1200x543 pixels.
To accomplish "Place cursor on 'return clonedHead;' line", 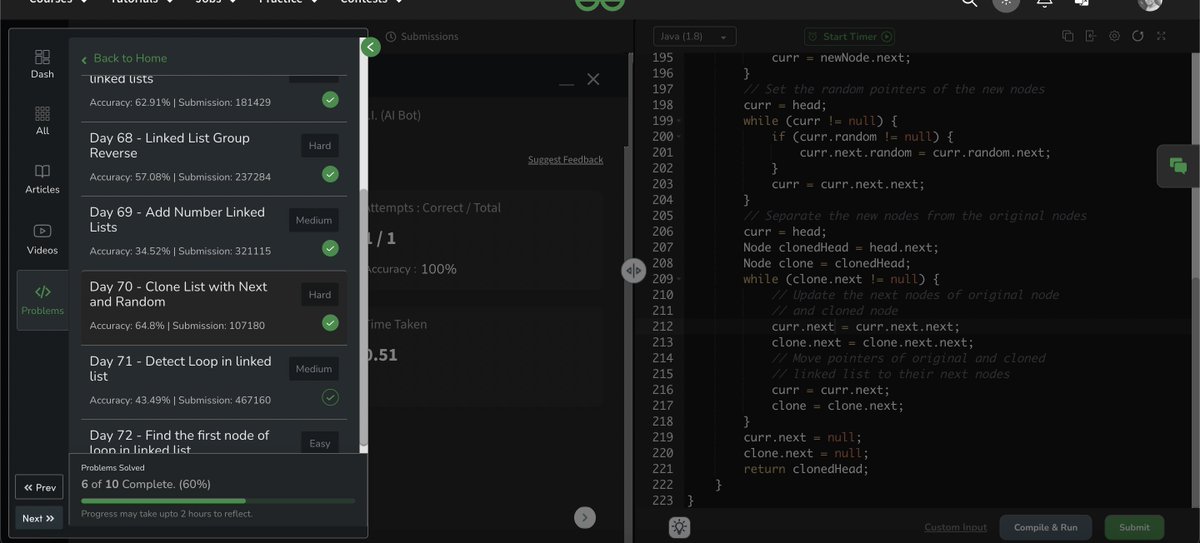I will (806, 469).
